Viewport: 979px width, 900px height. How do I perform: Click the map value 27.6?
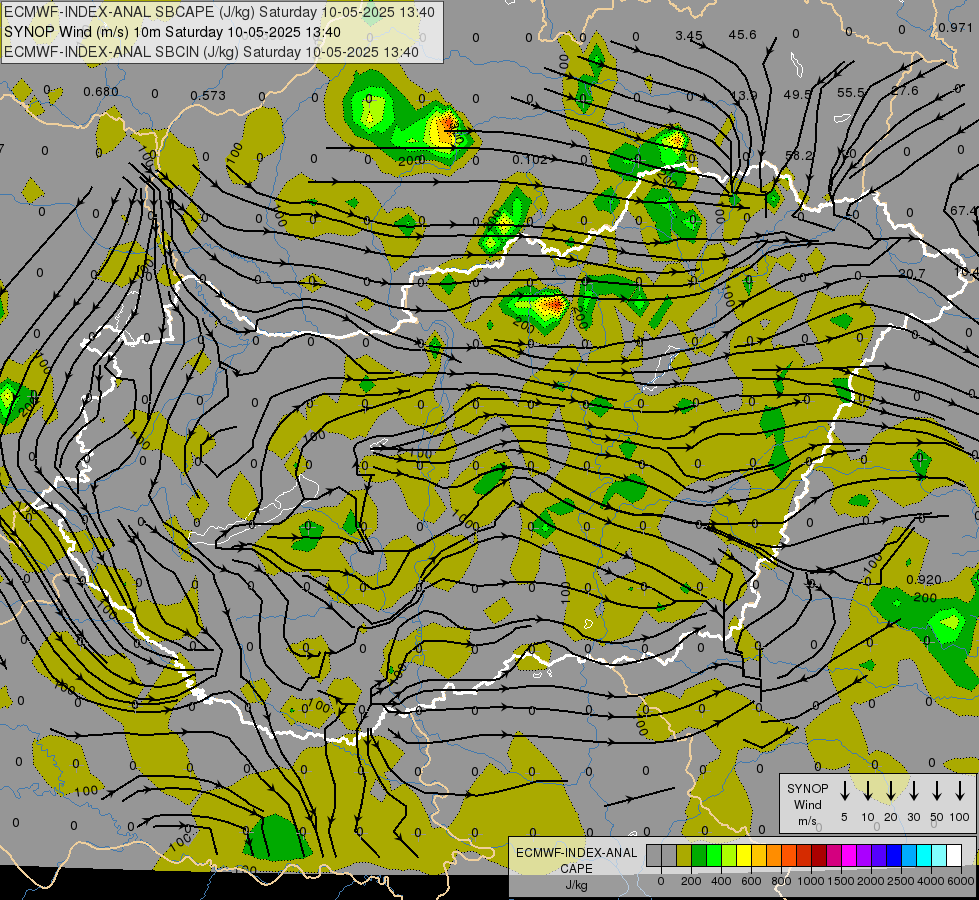[x=905, y=91]
